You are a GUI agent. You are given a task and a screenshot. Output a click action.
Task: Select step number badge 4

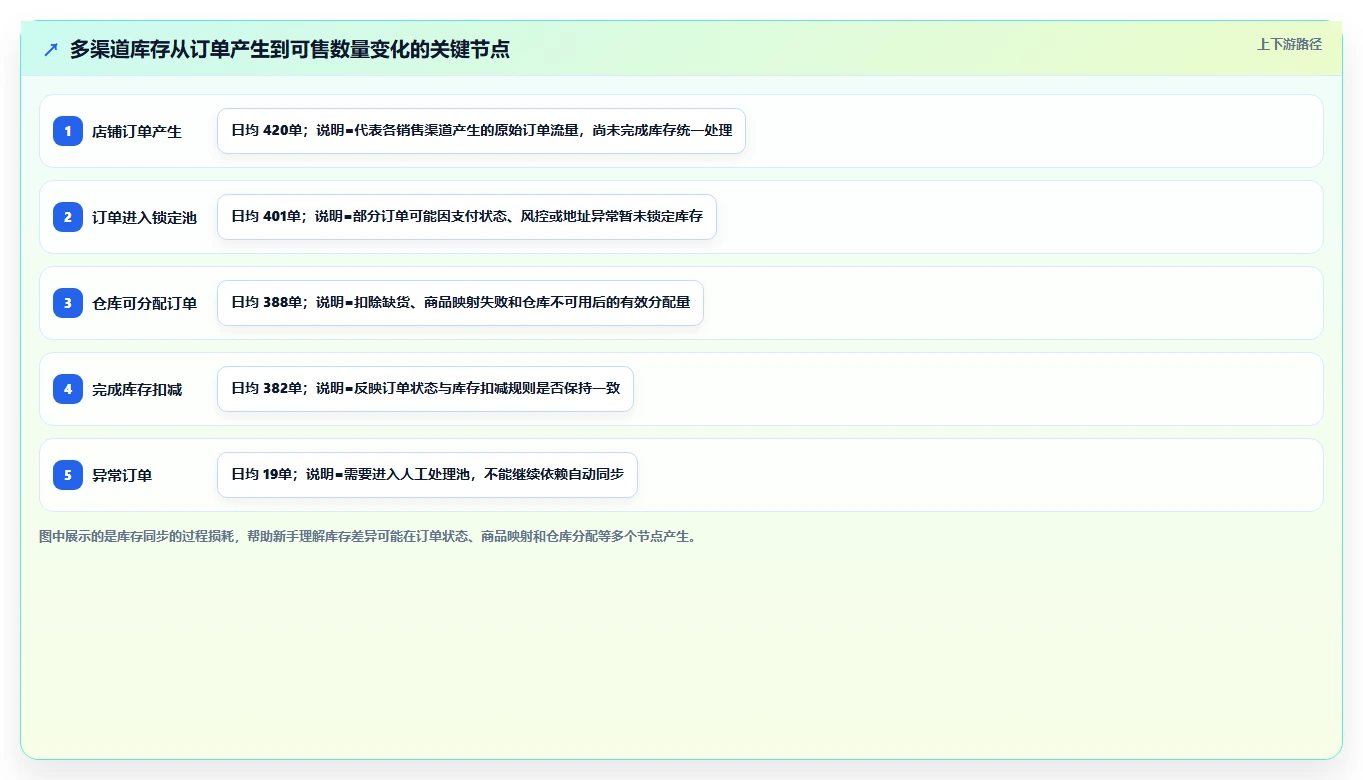(x=68, y=389)
